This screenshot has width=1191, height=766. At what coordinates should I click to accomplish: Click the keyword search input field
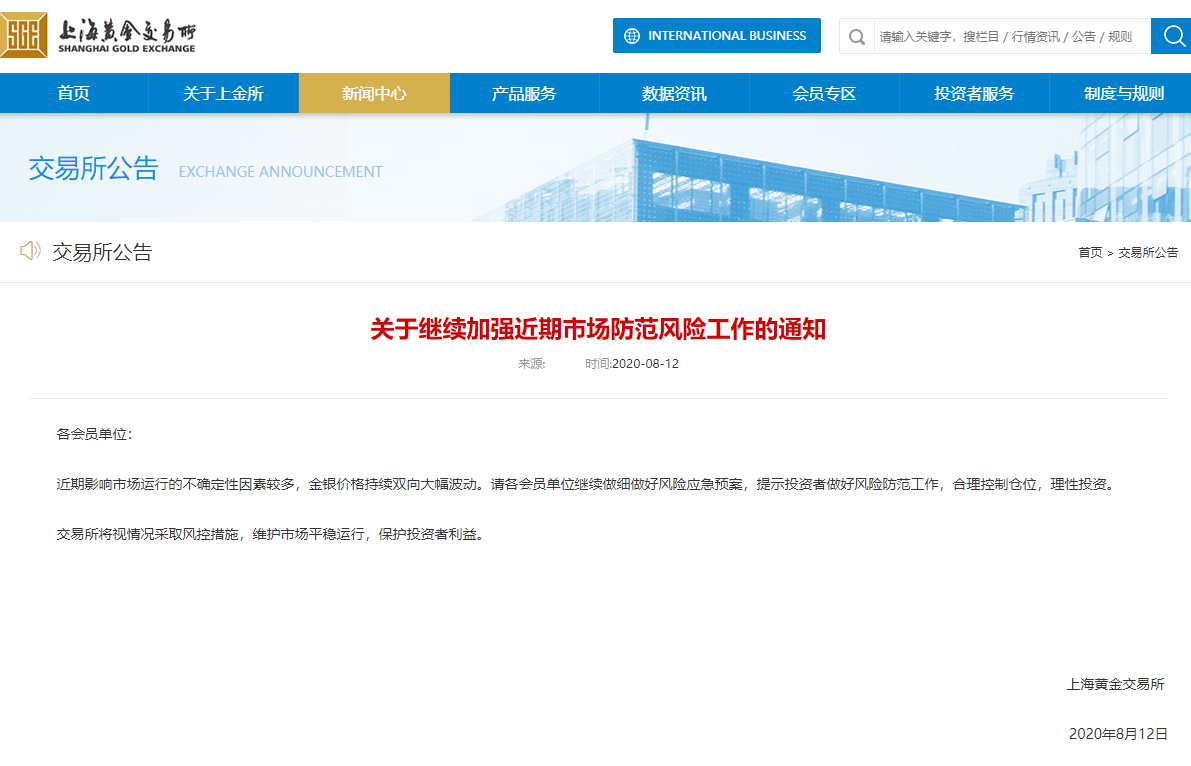[1000, 36]
